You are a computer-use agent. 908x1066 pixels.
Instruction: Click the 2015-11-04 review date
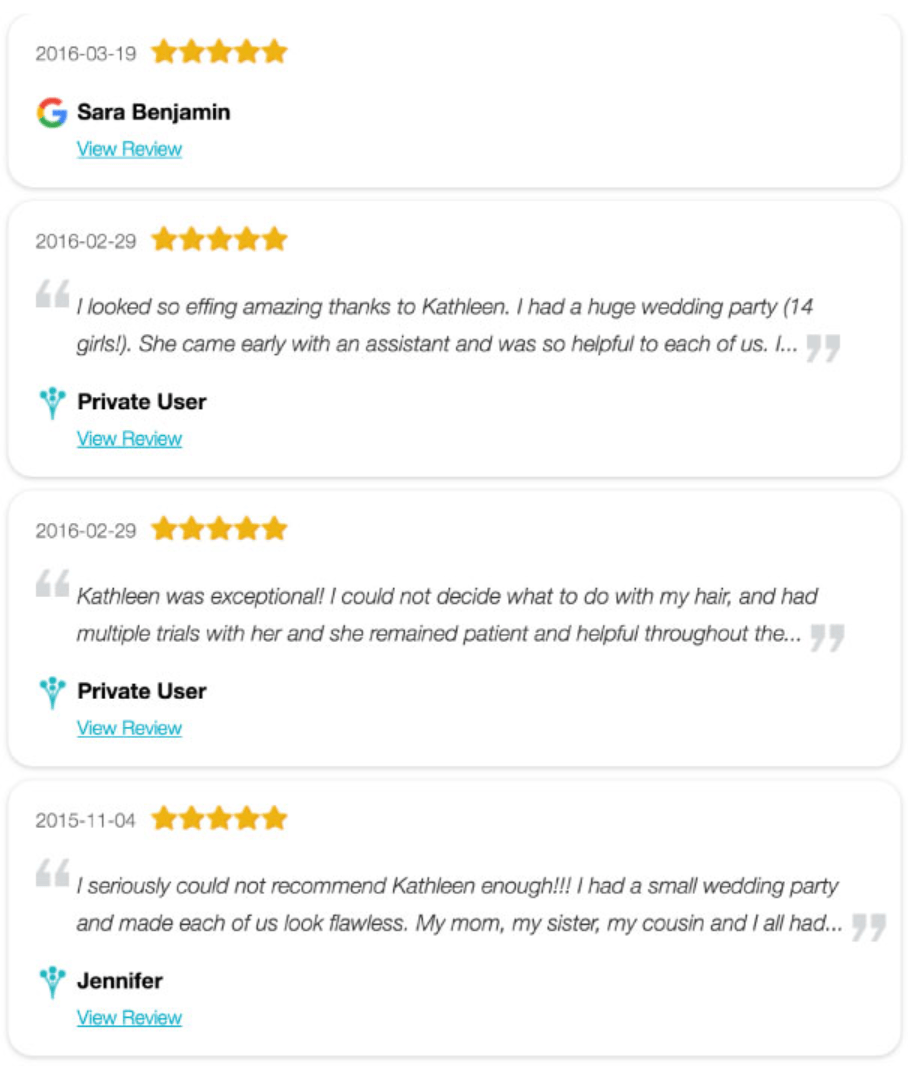[x=85, y=821]
